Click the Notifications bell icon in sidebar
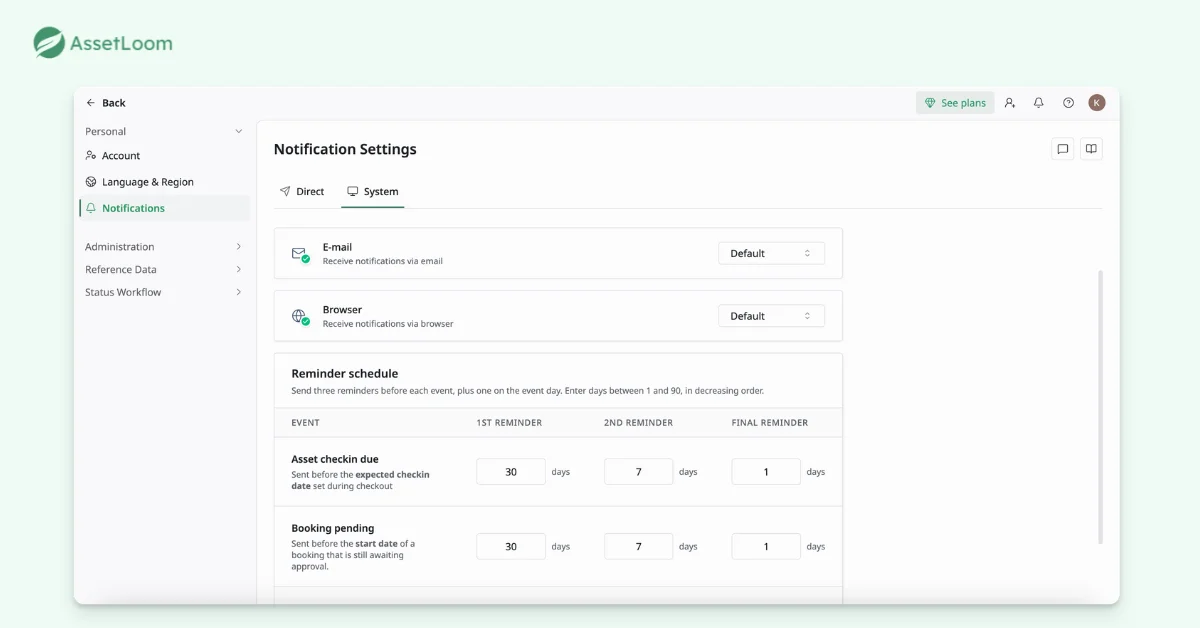Viewport: 1200px width, 628px height. click(91, 208)
